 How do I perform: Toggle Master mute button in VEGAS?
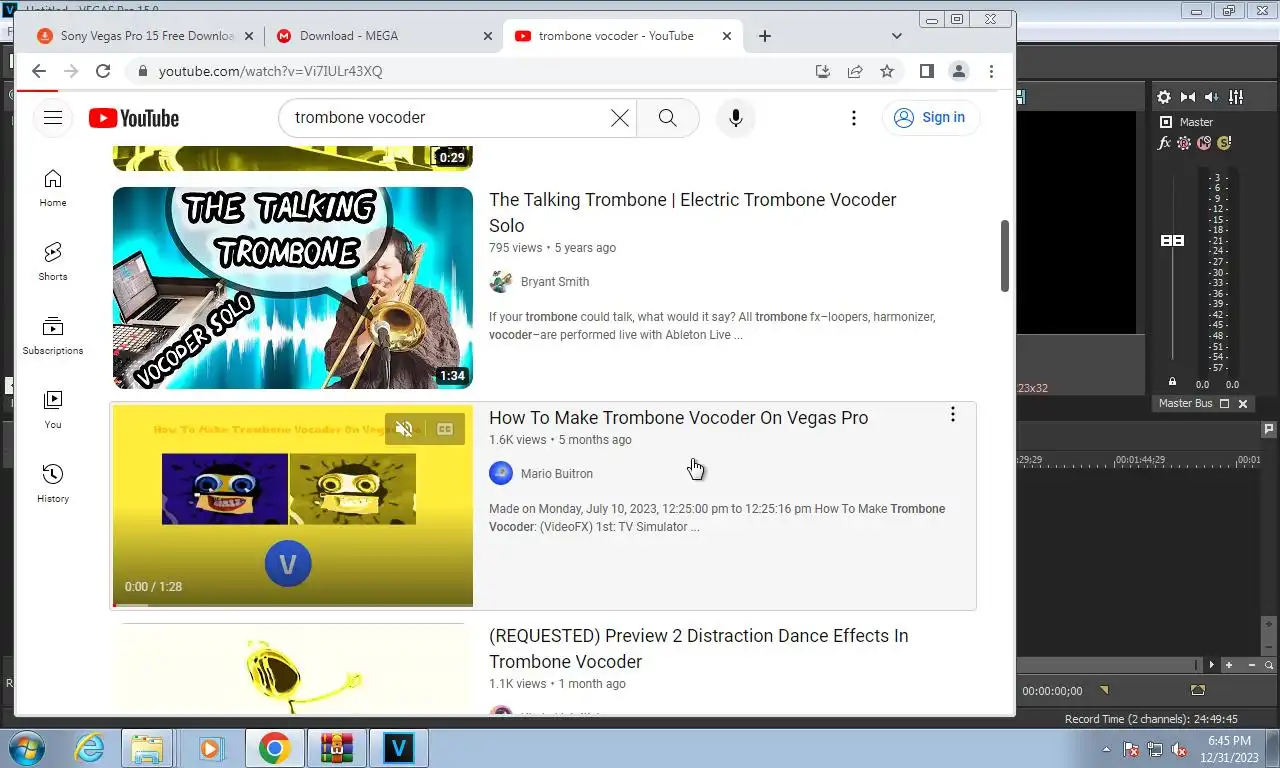(1204, 143)
